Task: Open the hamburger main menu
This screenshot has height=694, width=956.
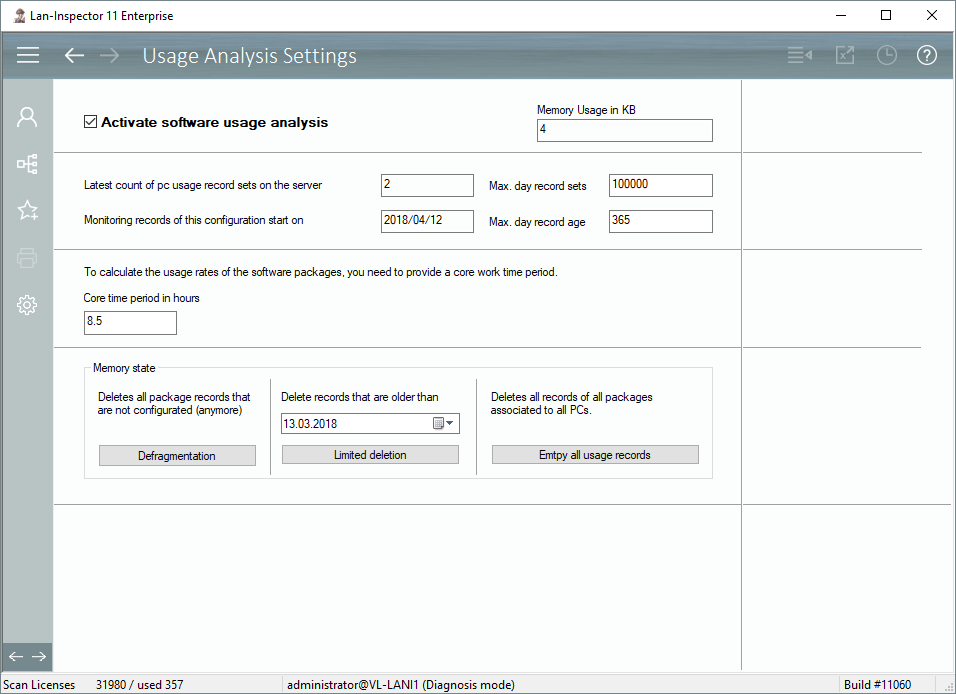Action: coord(28,55)
